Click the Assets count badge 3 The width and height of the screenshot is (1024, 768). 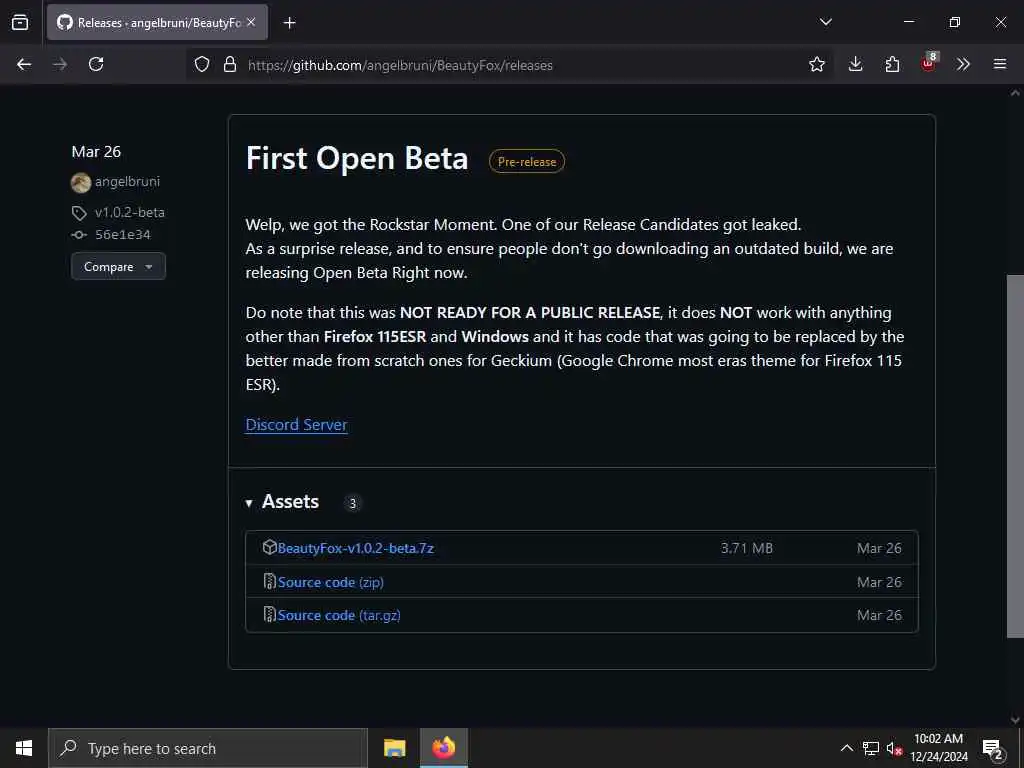pos(353,503)
